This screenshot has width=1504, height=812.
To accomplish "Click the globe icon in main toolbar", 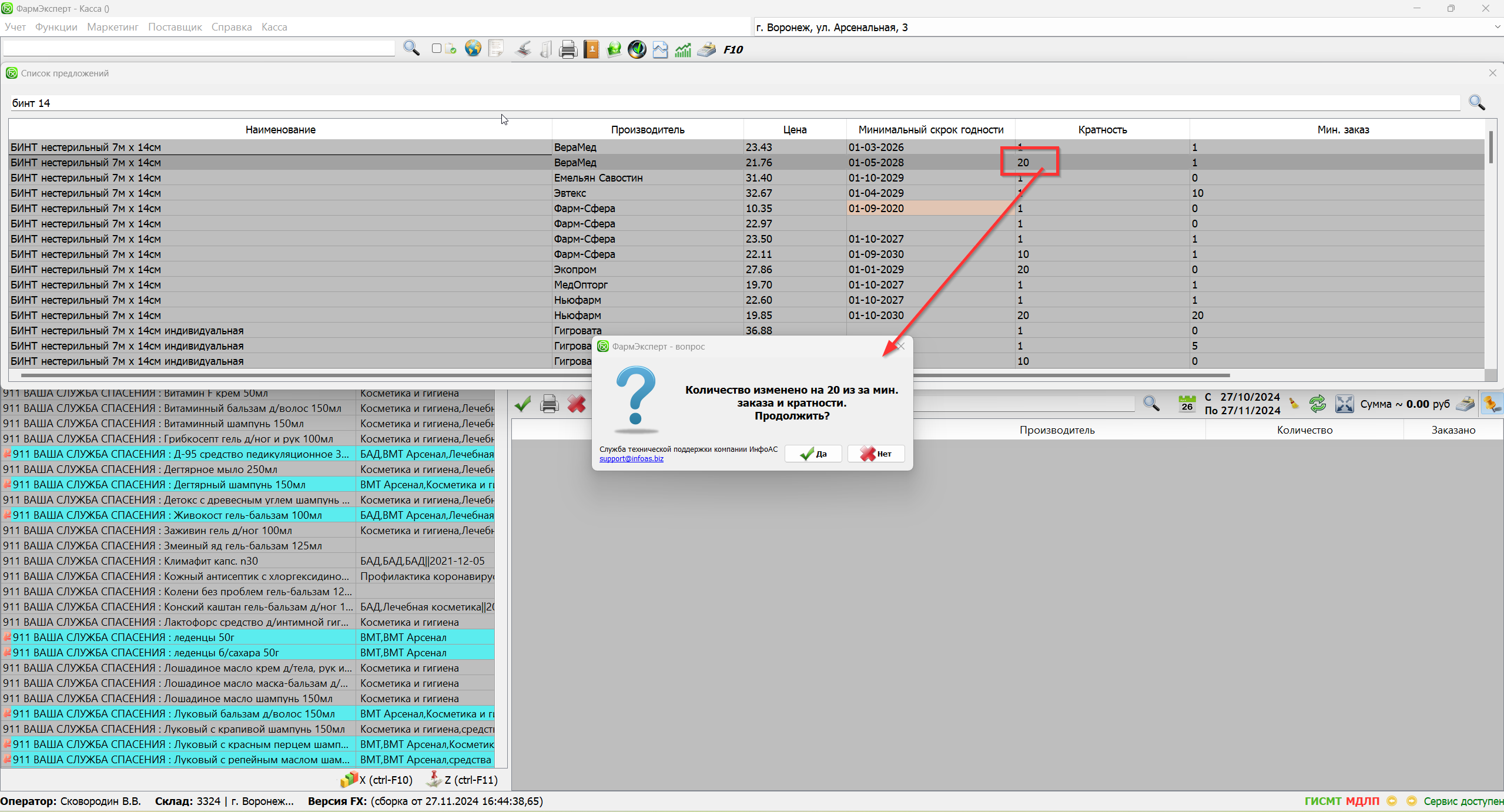I will point(473,49).
